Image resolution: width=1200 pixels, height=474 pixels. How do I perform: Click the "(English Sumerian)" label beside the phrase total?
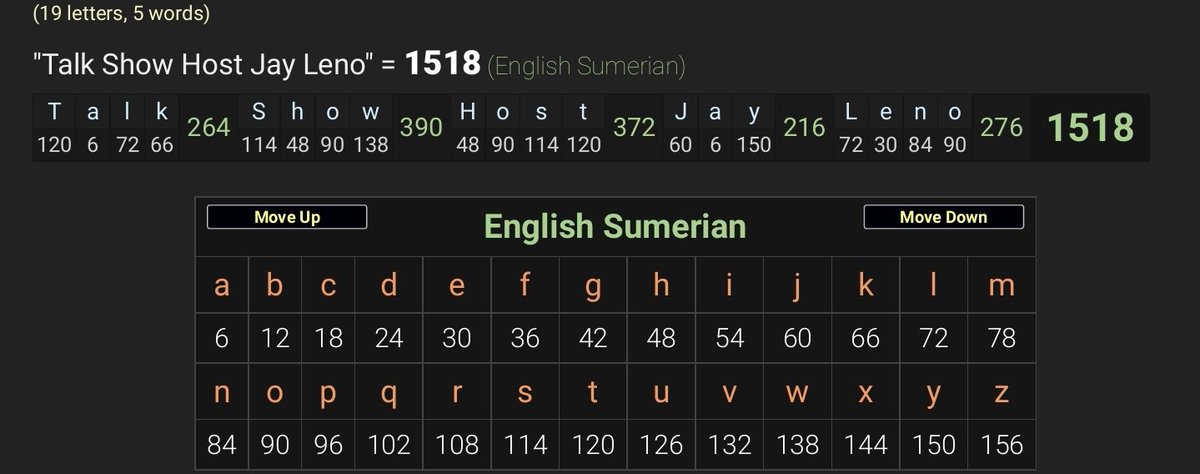586,67
